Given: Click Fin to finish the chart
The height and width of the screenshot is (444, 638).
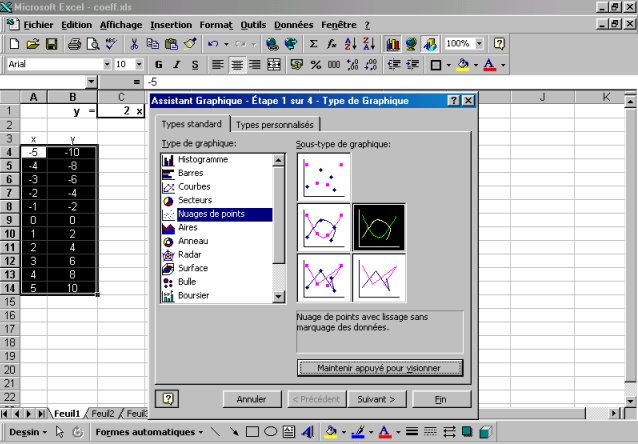Looking at the screenshot, I should (441, 399).
